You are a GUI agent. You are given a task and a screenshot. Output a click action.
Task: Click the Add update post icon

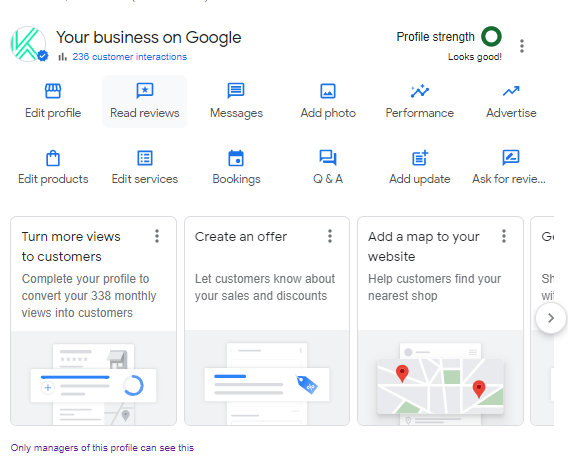click(420, 158)
